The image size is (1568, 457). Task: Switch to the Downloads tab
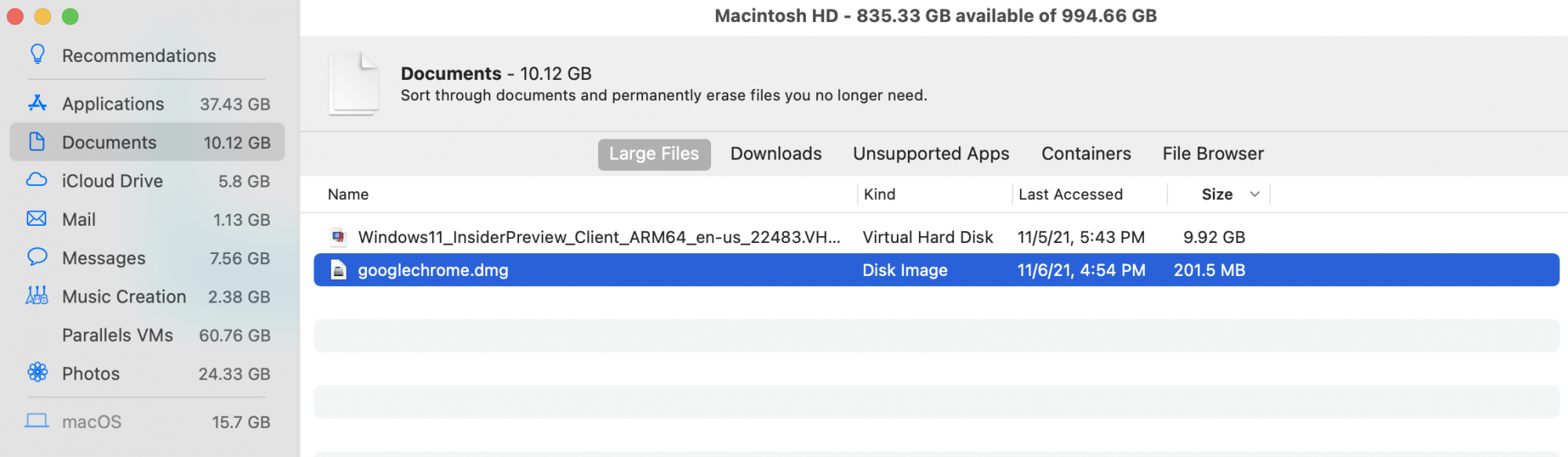click(x=775, y=154)
